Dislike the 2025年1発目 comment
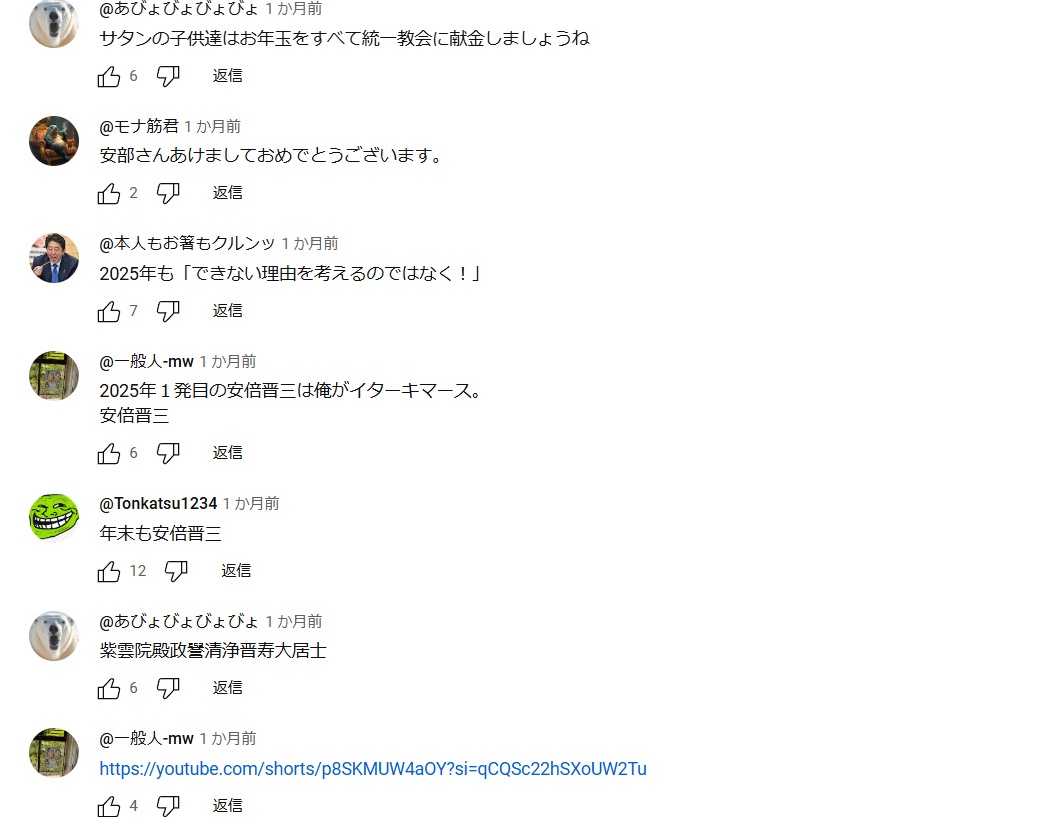 point(168,453)
